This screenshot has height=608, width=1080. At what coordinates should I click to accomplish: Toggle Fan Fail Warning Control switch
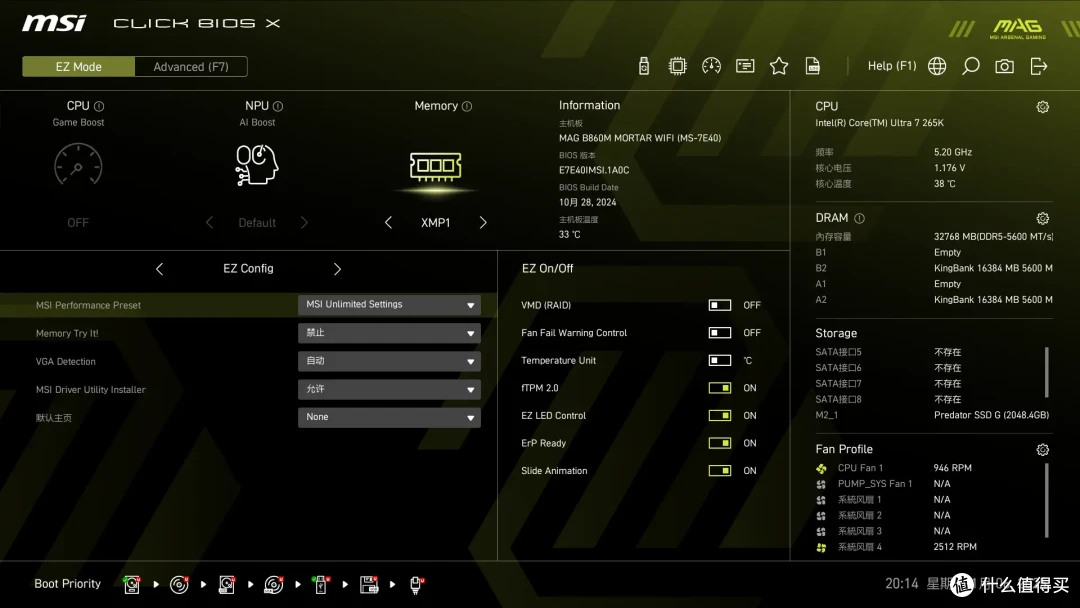(x=720, y=333)
